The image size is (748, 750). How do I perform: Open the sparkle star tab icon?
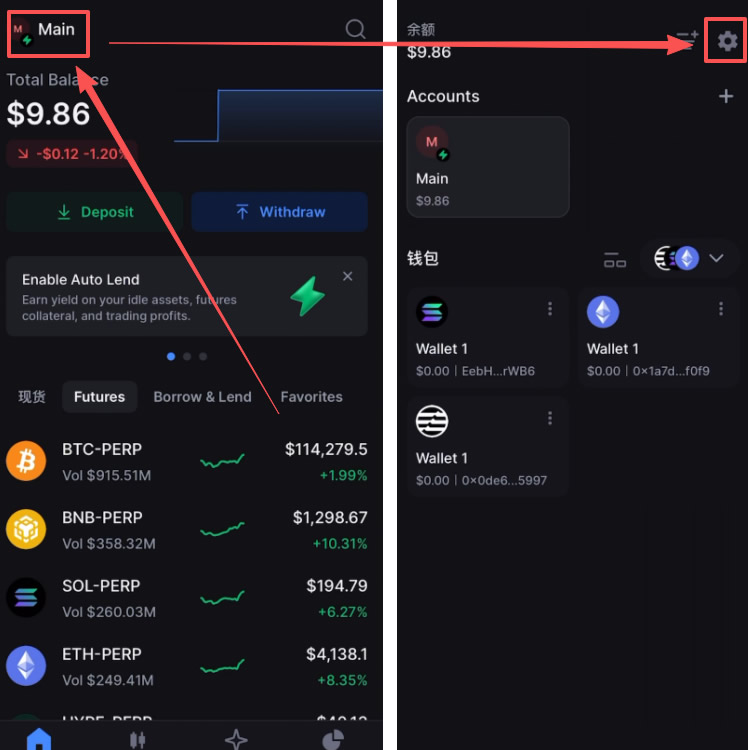[x=236, y=739]
